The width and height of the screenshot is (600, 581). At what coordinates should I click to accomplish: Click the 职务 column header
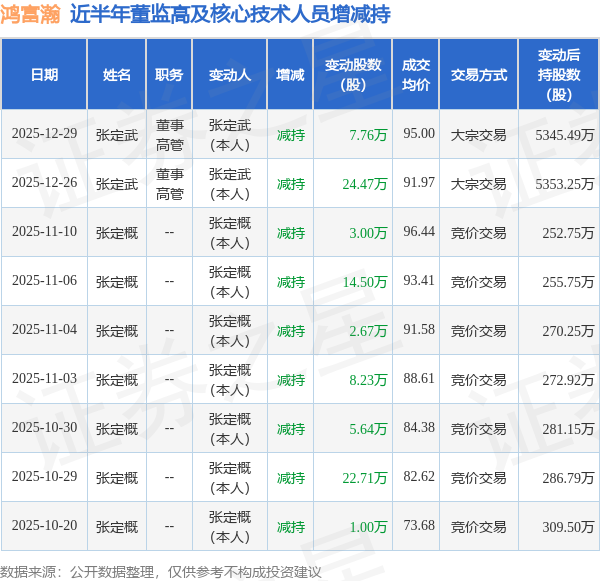[169, 75]
